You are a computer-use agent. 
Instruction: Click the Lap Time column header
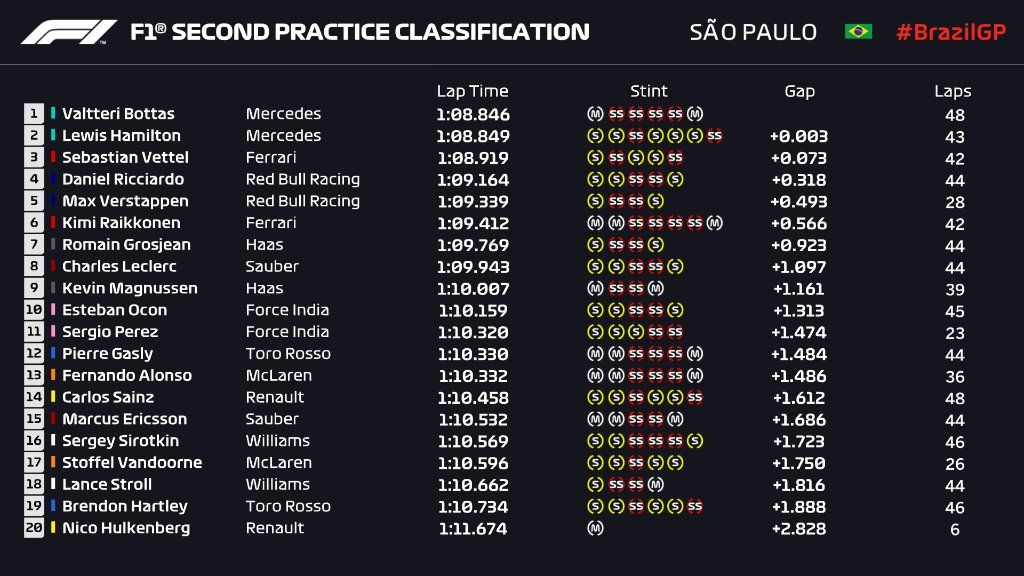pyautogui.click(x=472, y=91)
